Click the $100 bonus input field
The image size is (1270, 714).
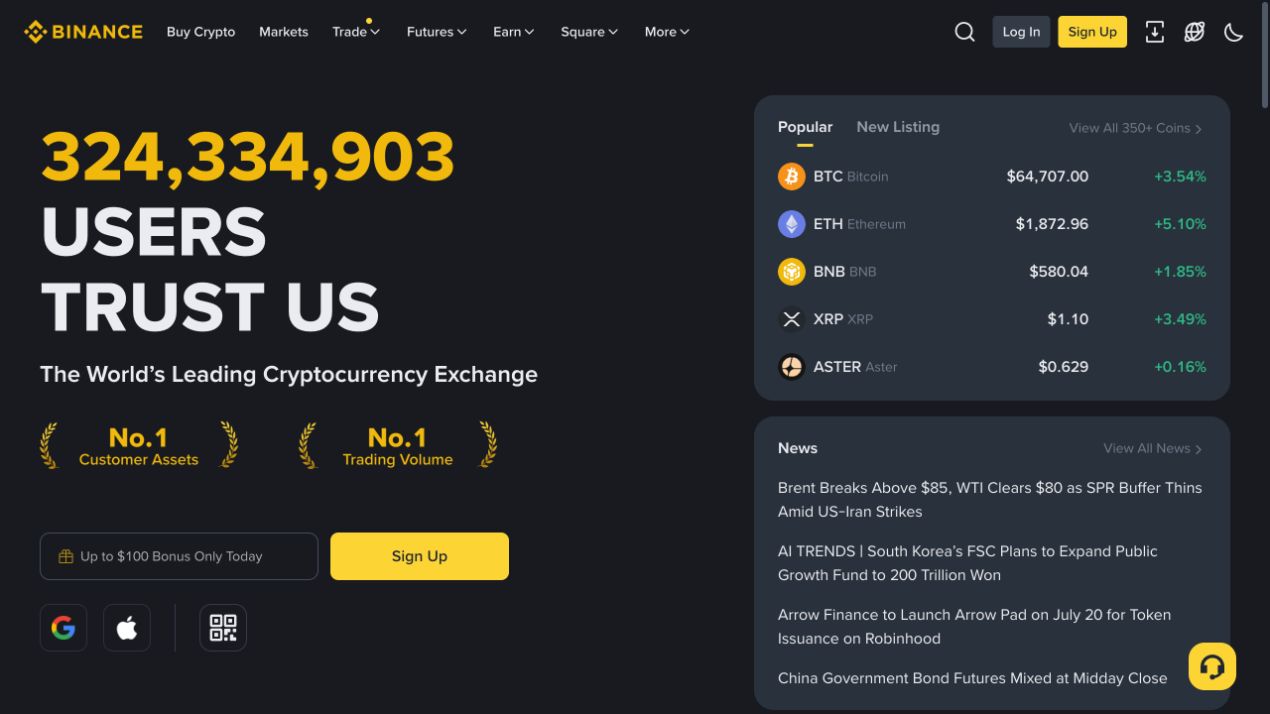179,556
